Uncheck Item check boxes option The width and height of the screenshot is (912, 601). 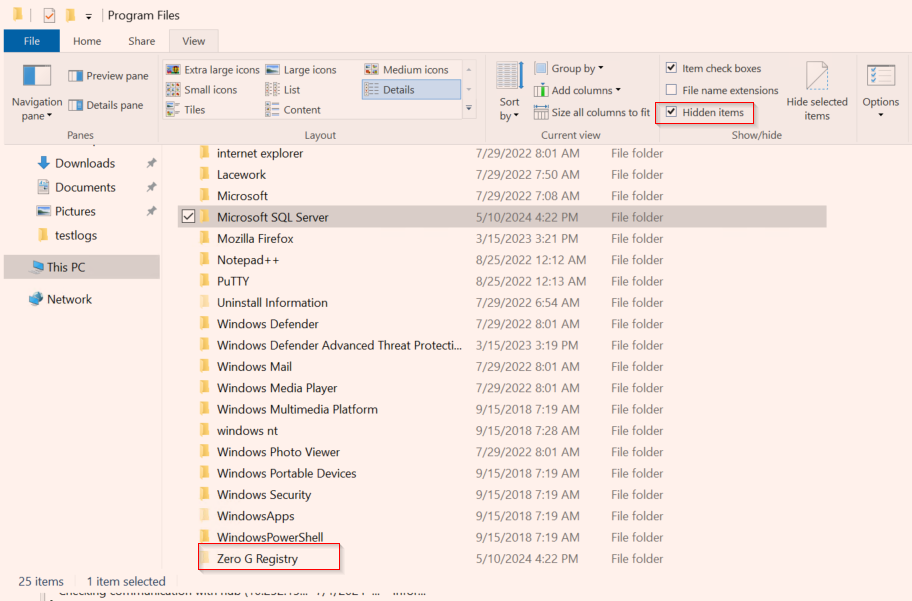(x=671, y=67)
